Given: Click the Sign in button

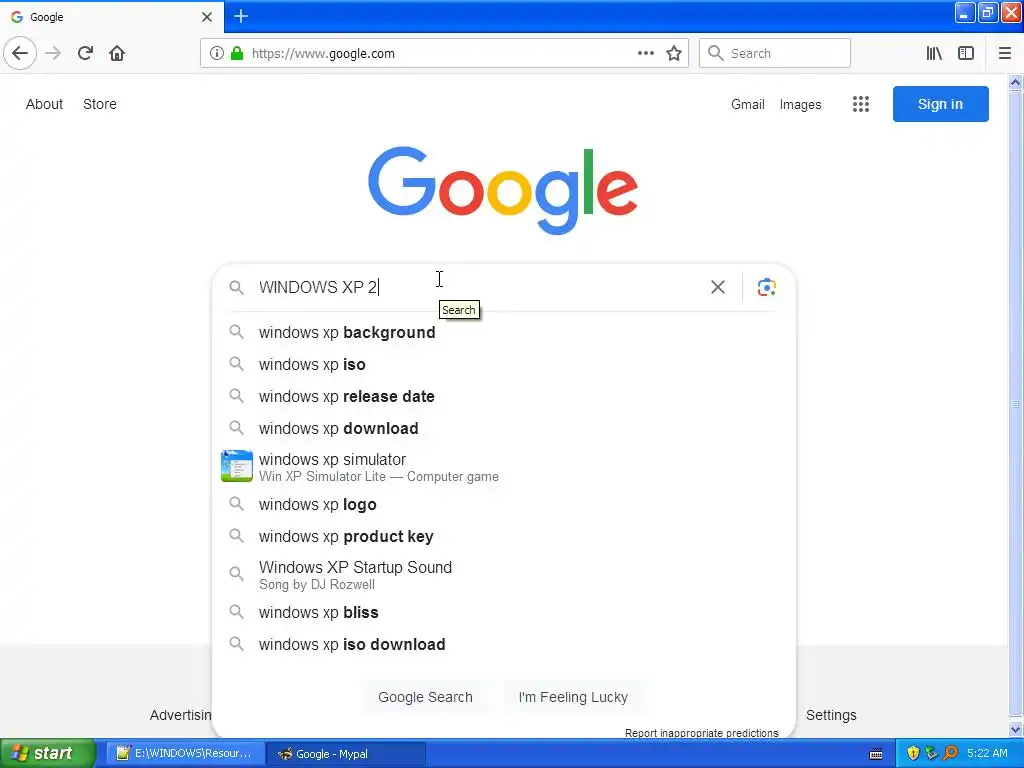Looking at the screenshot, I should point(940,104).
